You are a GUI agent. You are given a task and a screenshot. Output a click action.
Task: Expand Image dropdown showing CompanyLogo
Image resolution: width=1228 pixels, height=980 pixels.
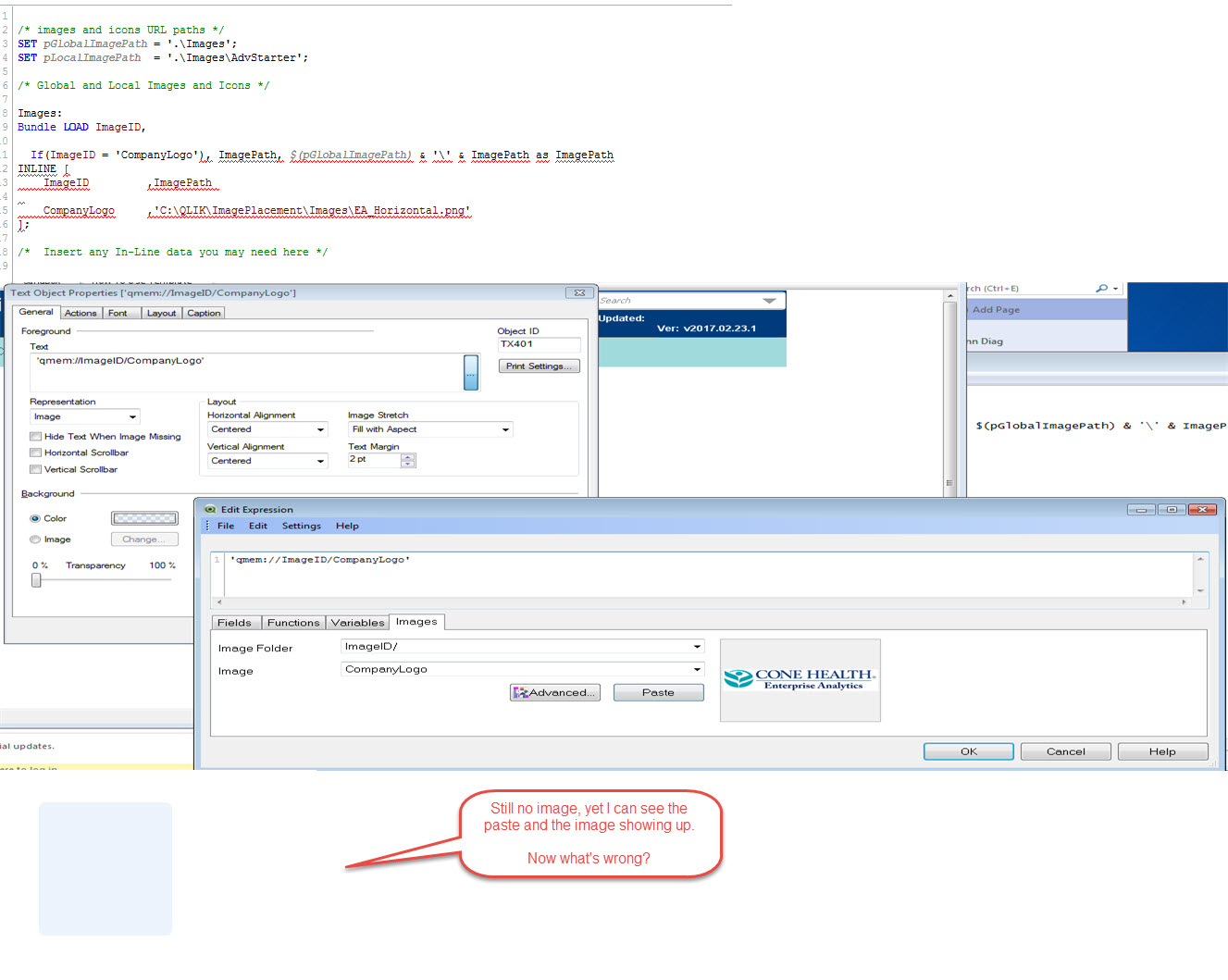tap(523, 669)
